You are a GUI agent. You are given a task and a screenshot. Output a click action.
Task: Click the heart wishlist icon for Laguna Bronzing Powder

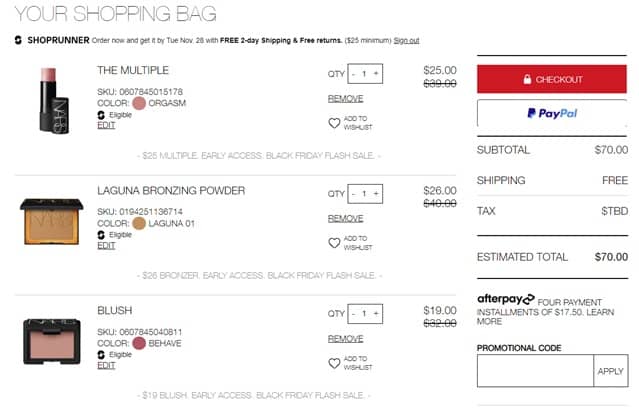[x=334, y=242]
